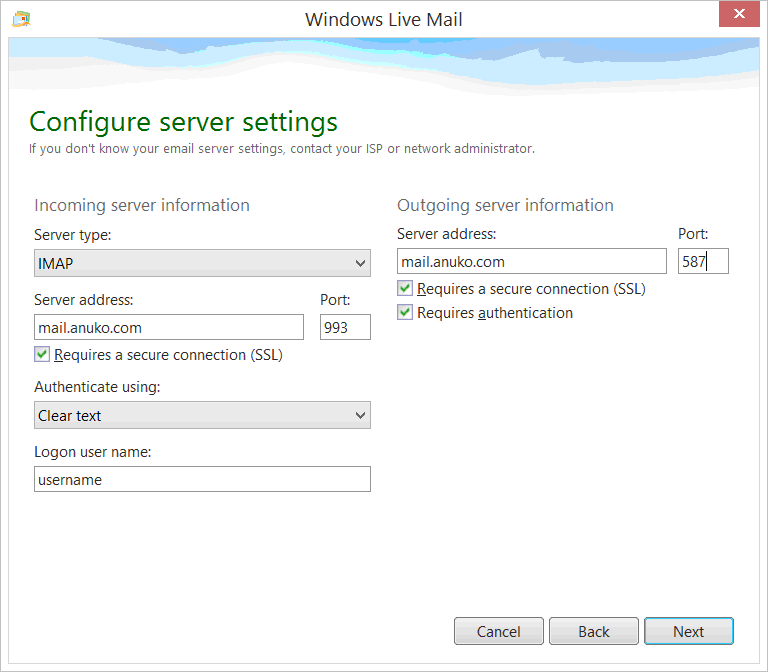Focus incoming Port field showing 993
The width and height of the screenshot is (768, 672).
tap(345, 327)
